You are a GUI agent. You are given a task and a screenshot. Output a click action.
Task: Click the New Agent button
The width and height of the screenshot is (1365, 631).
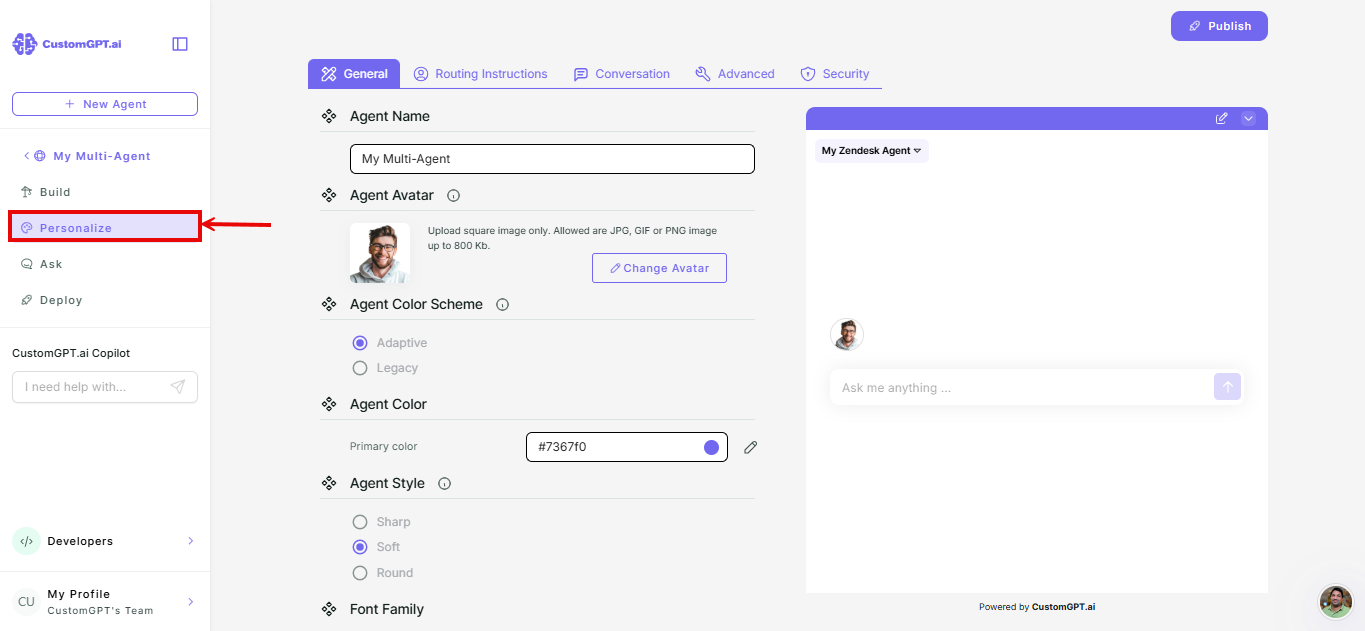pos(105,104)
